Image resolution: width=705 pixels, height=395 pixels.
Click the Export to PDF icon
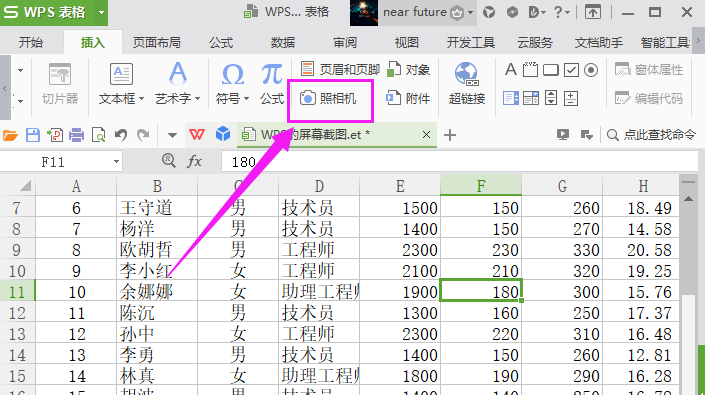tap(55, 135)
